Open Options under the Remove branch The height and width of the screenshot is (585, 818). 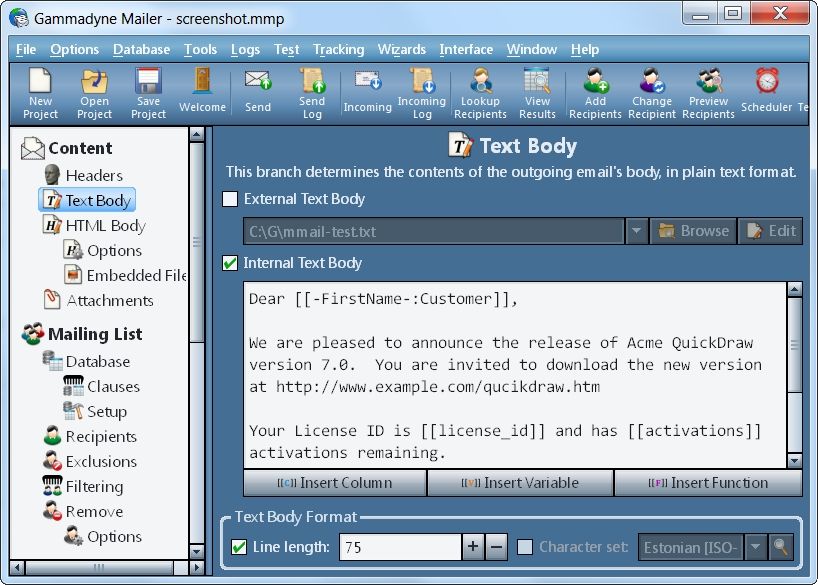click(x=103, y=536)
